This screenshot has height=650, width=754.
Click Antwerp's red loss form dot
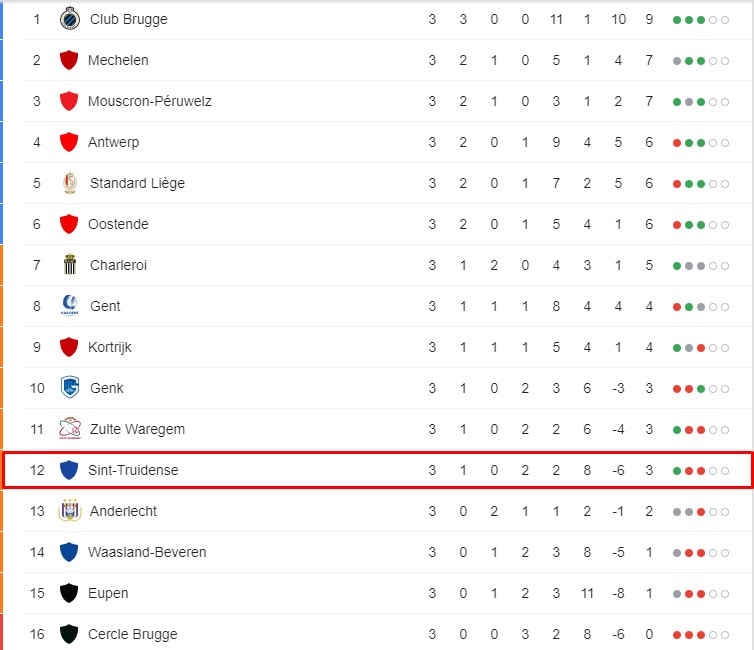point(677,143)
